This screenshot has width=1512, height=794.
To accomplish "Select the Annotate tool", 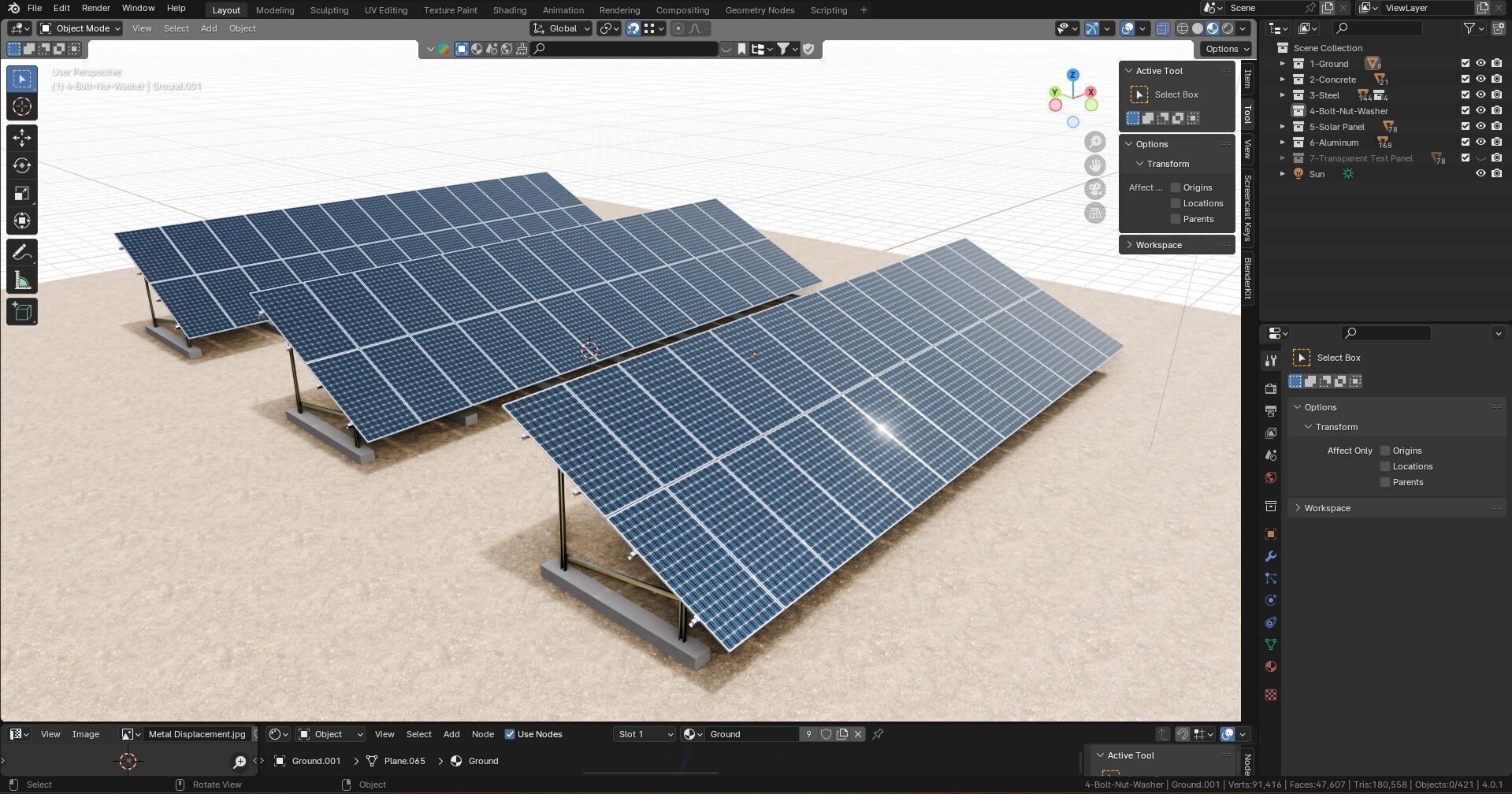I will (22, 253).
